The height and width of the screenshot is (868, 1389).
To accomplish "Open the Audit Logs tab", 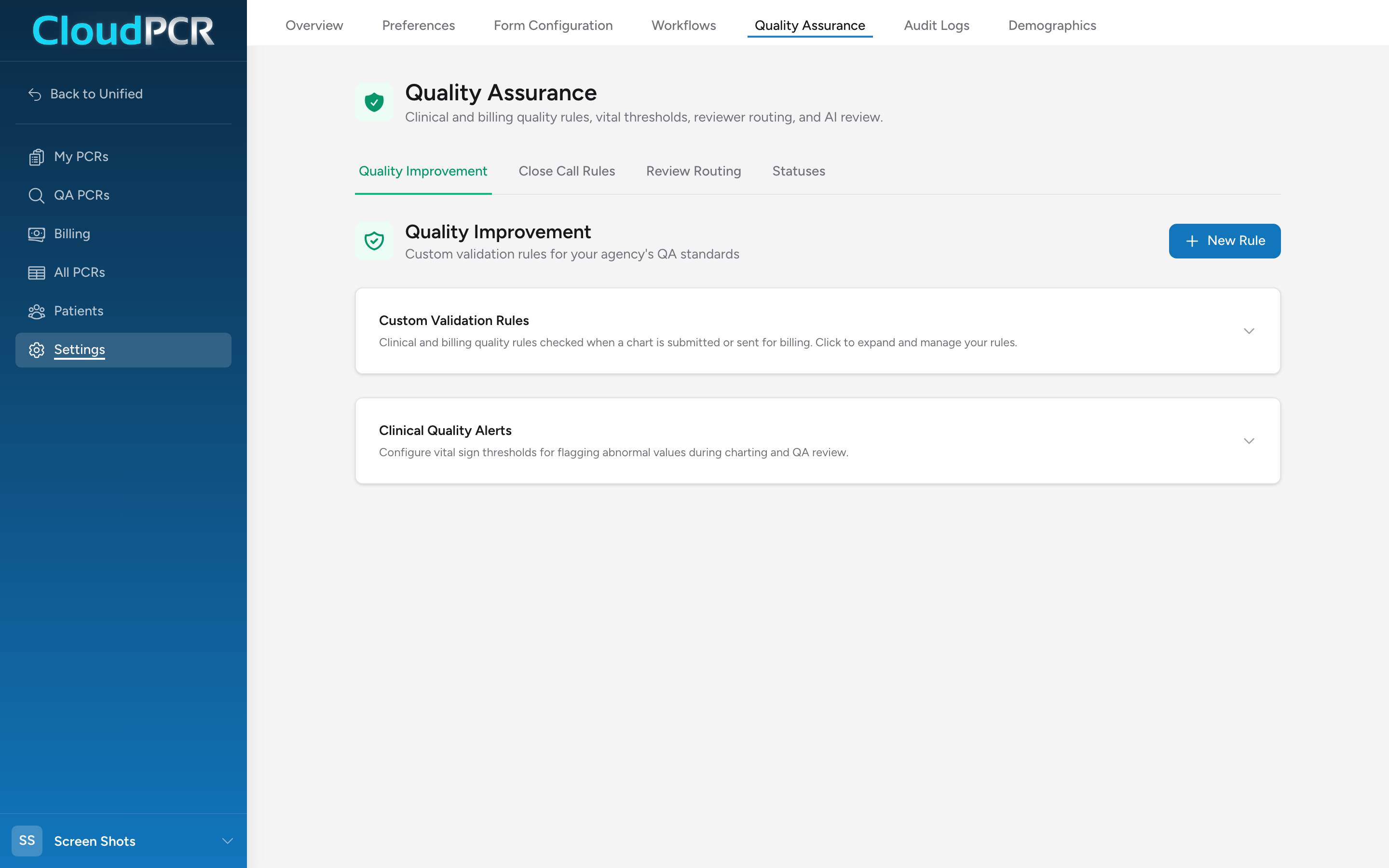I will pos(936,25).
